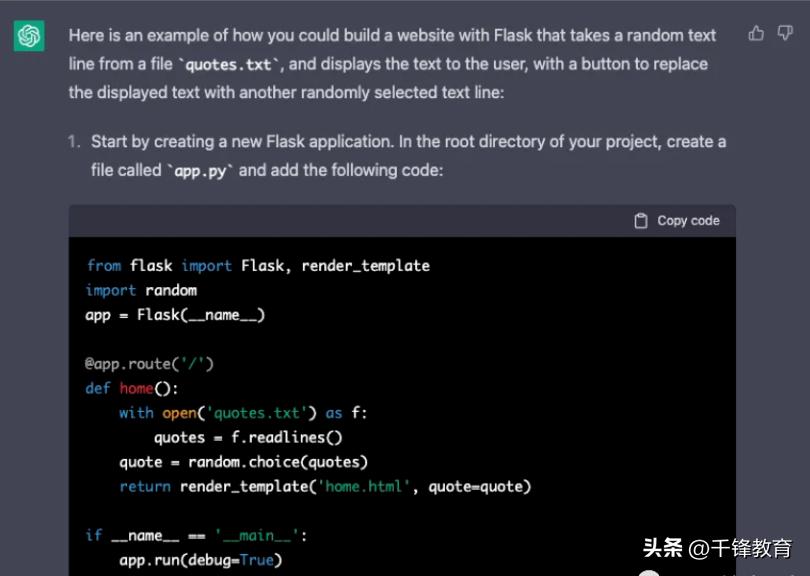Click the ChatGPT logo avatar
Viewport: 810px width, 576px height.
click(x=29, y=36)
